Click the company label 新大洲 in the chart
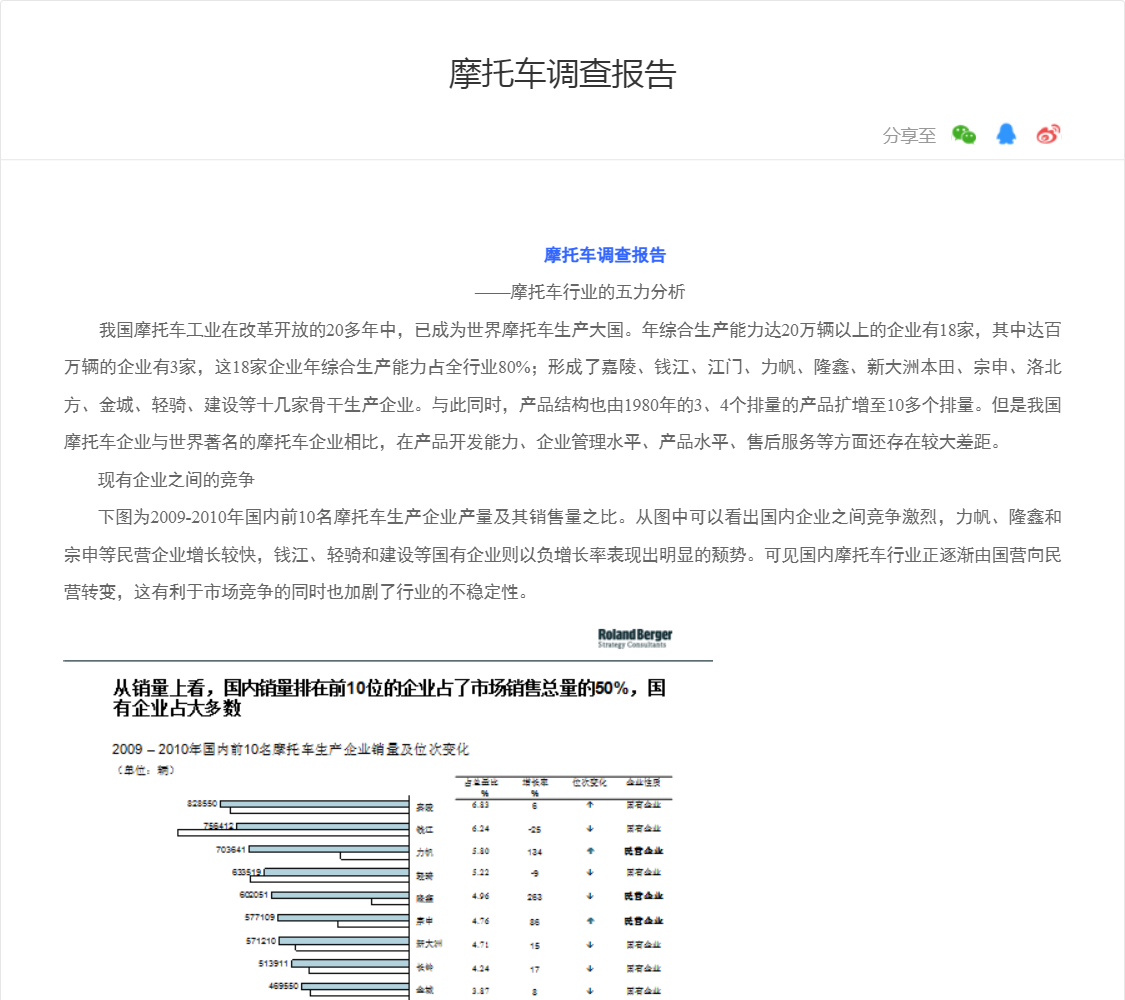Viewport: 1125px width, 1000px height. 429,944
